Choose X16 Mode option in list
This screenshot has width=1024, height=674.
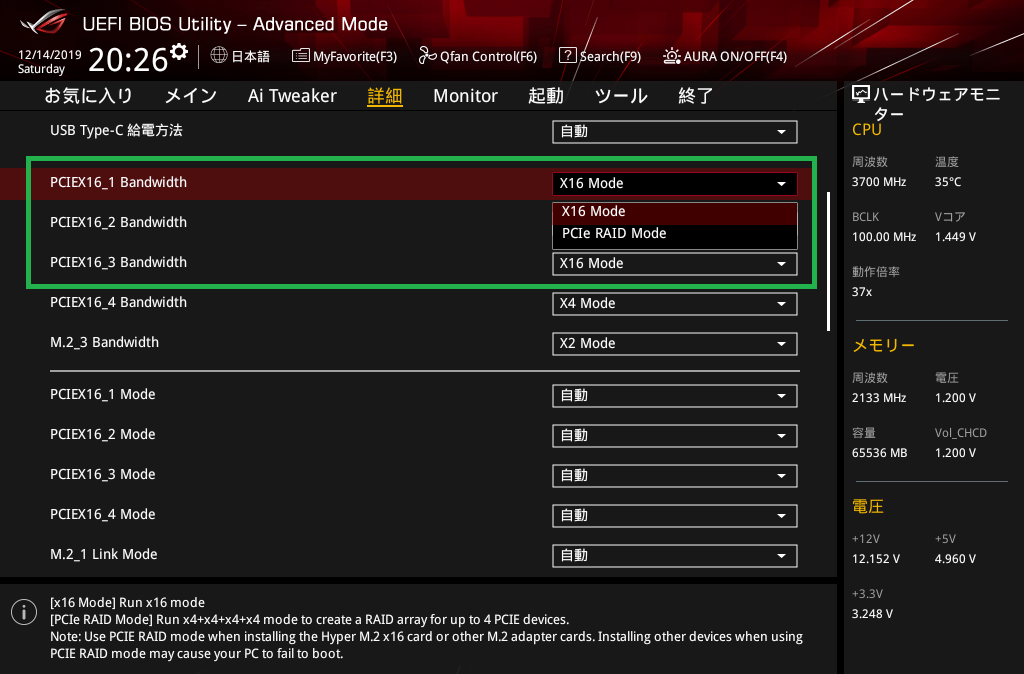[675, 212]
